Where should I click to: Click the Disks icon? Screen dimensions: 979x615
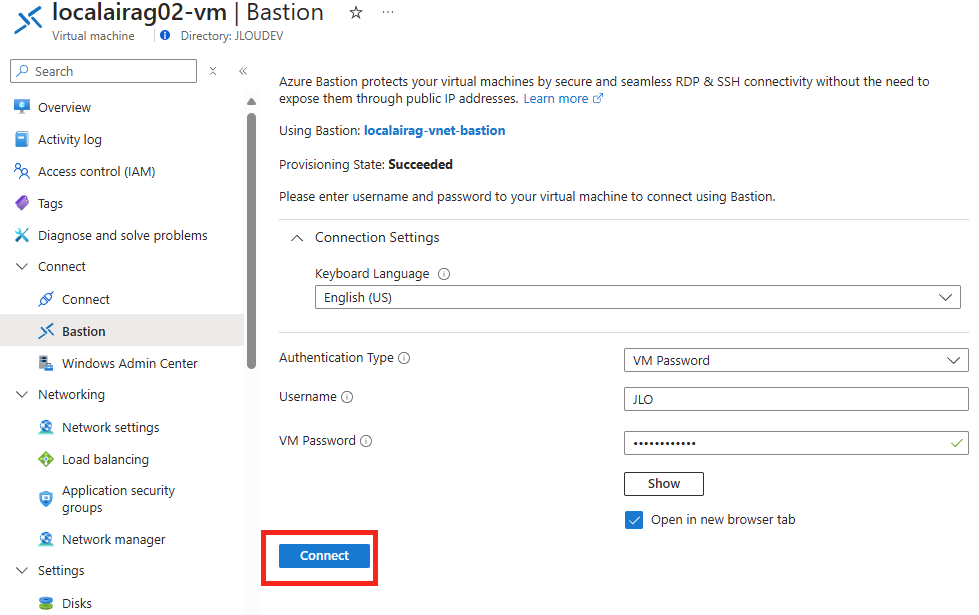[x=46, y=603]
